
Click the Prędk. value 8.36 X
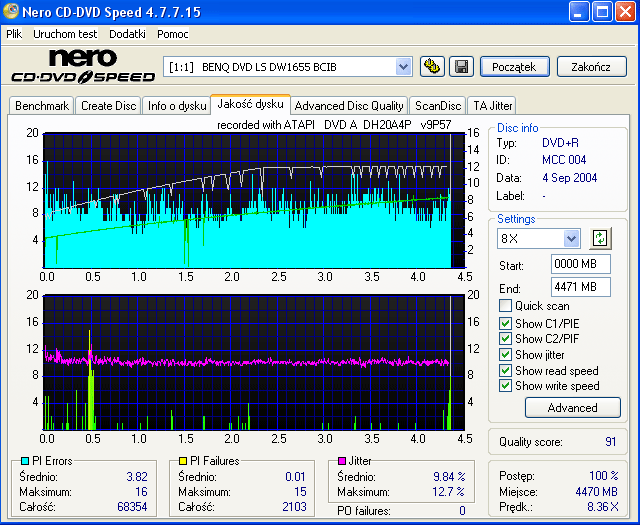pos(602,507)
